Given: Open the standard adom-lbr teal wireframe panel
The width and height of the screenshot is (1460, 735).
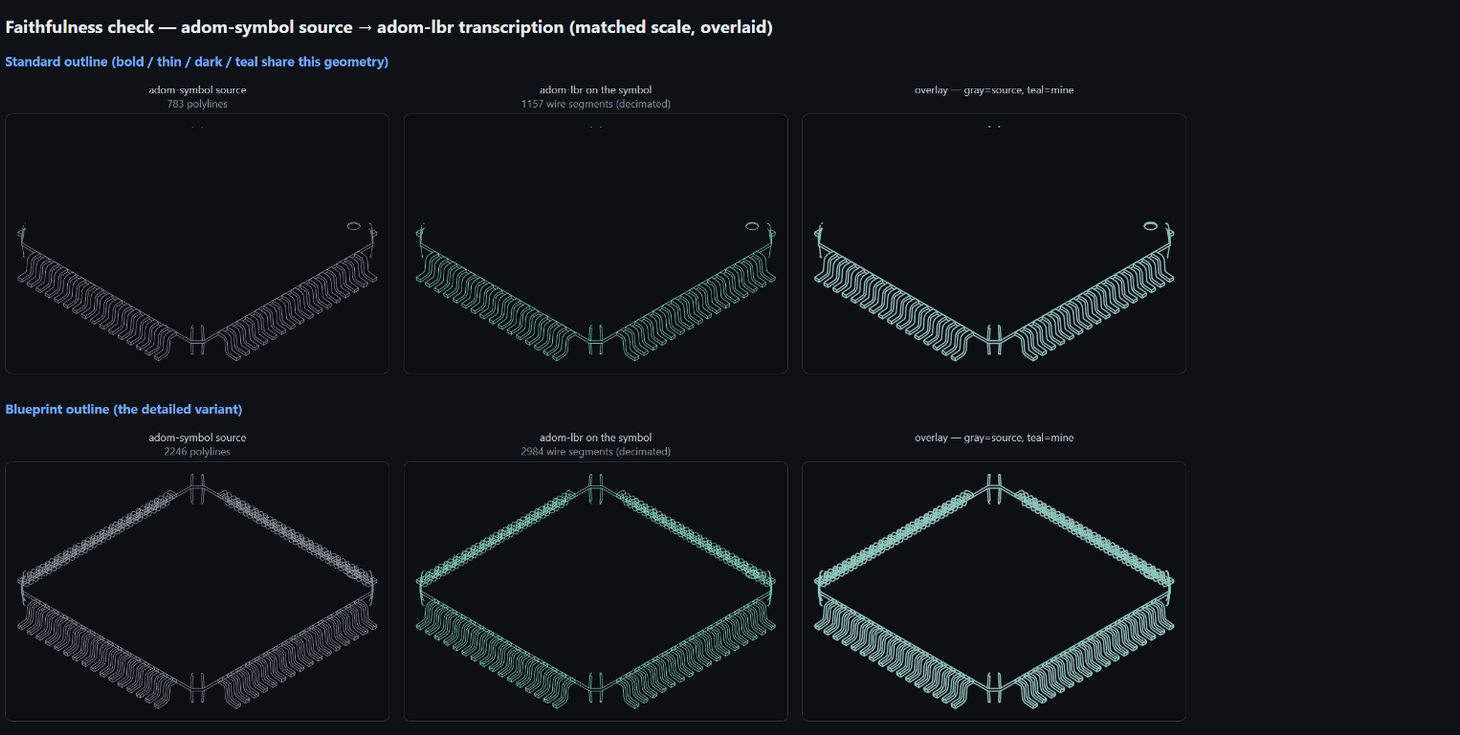Looking at the screenshot, I should (596, 243).
